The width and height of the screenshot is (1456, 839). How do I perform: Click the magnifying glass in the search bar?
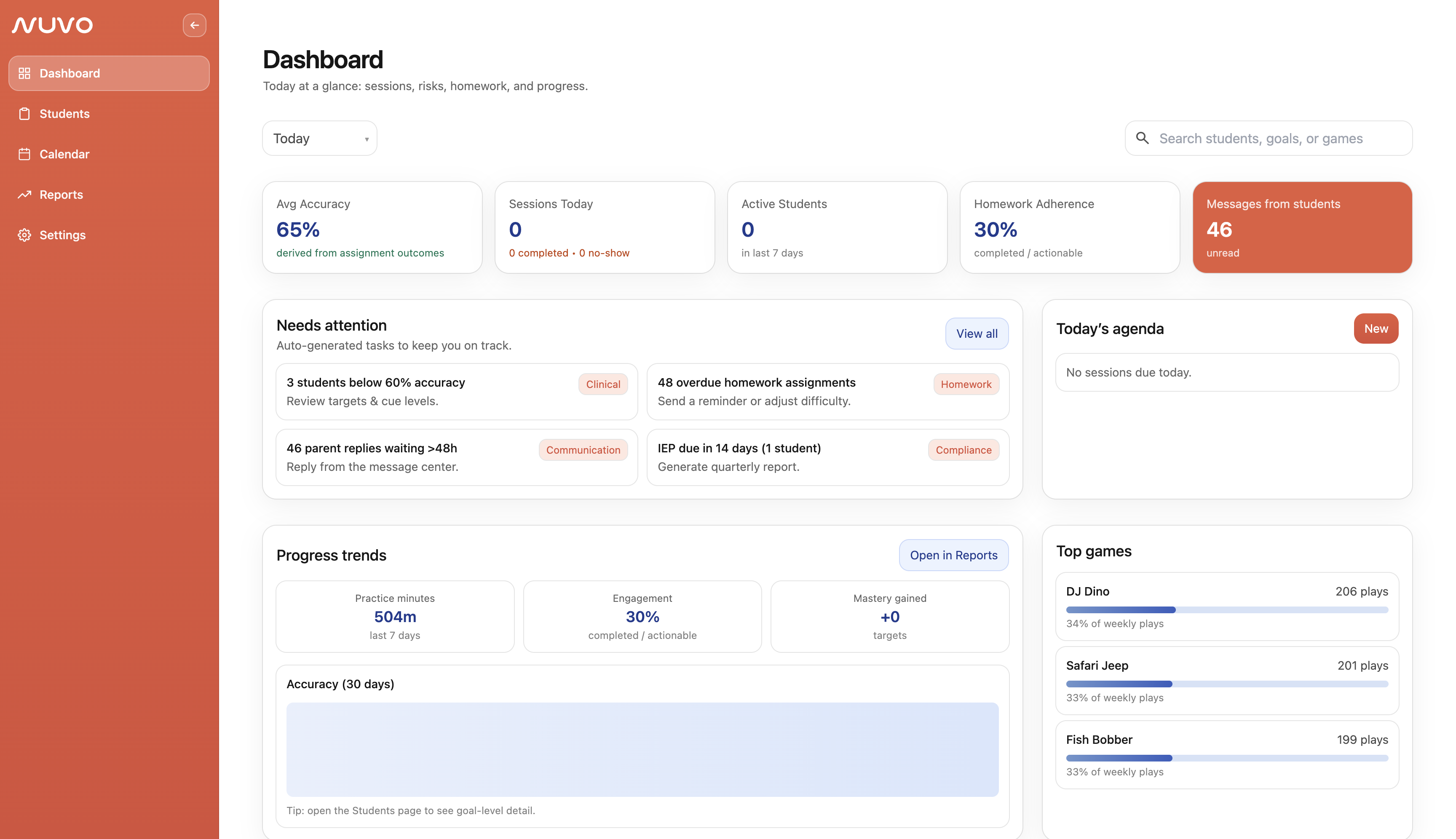tap(1143, 138)
